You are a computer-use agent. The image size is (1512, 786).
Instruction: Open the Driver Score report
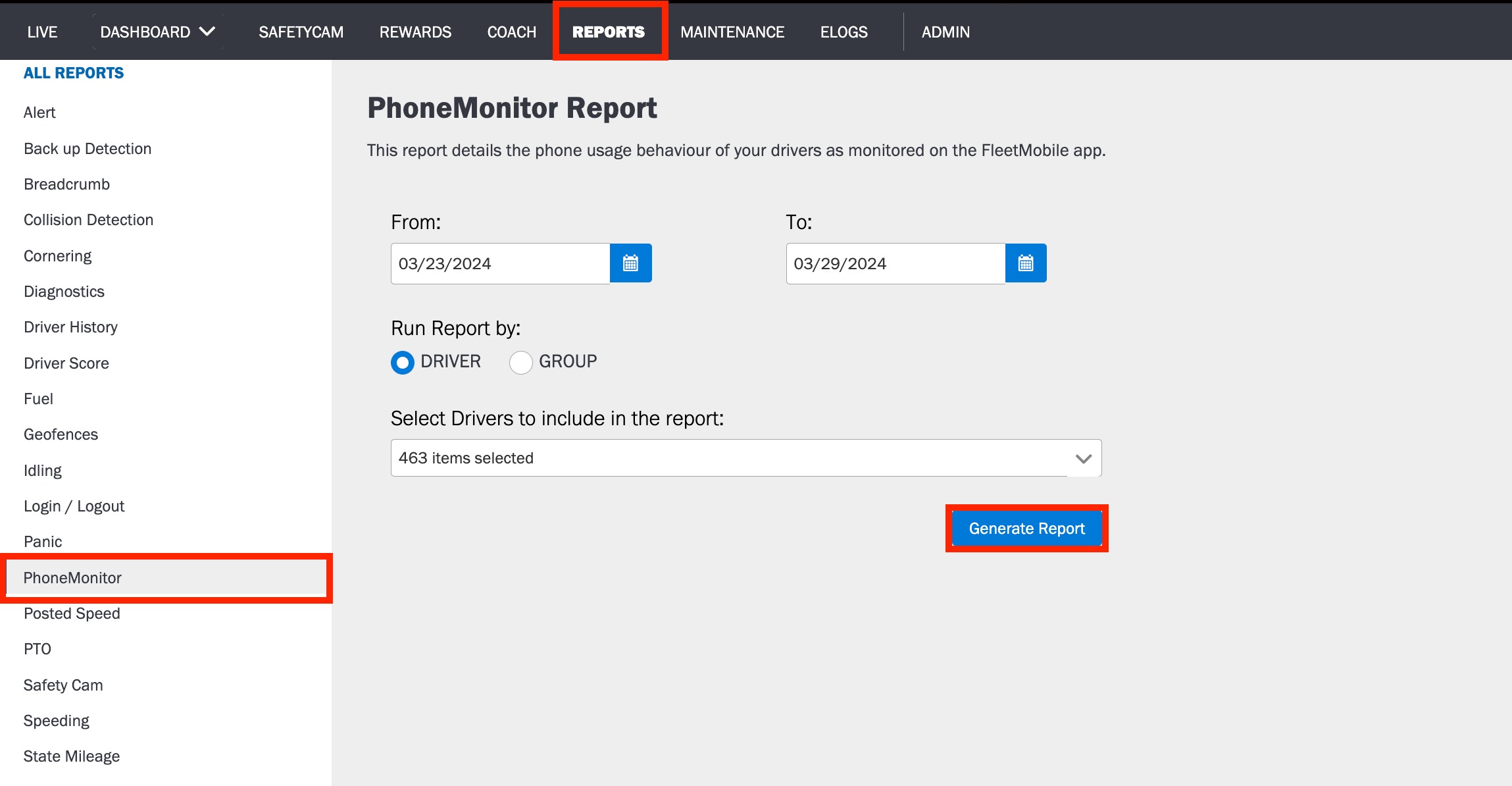click(66, 363)
